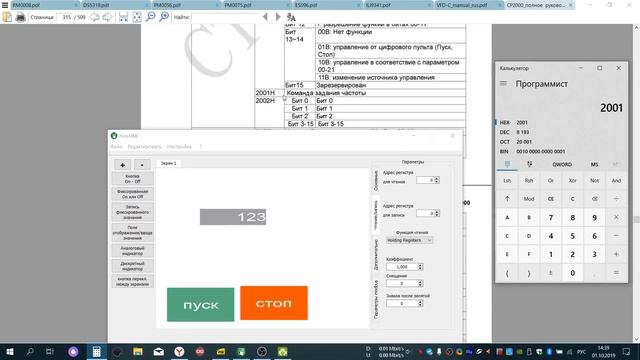
Task: Remove a screen with the minus button in miniHMI
Action: [x=142, y=165]
